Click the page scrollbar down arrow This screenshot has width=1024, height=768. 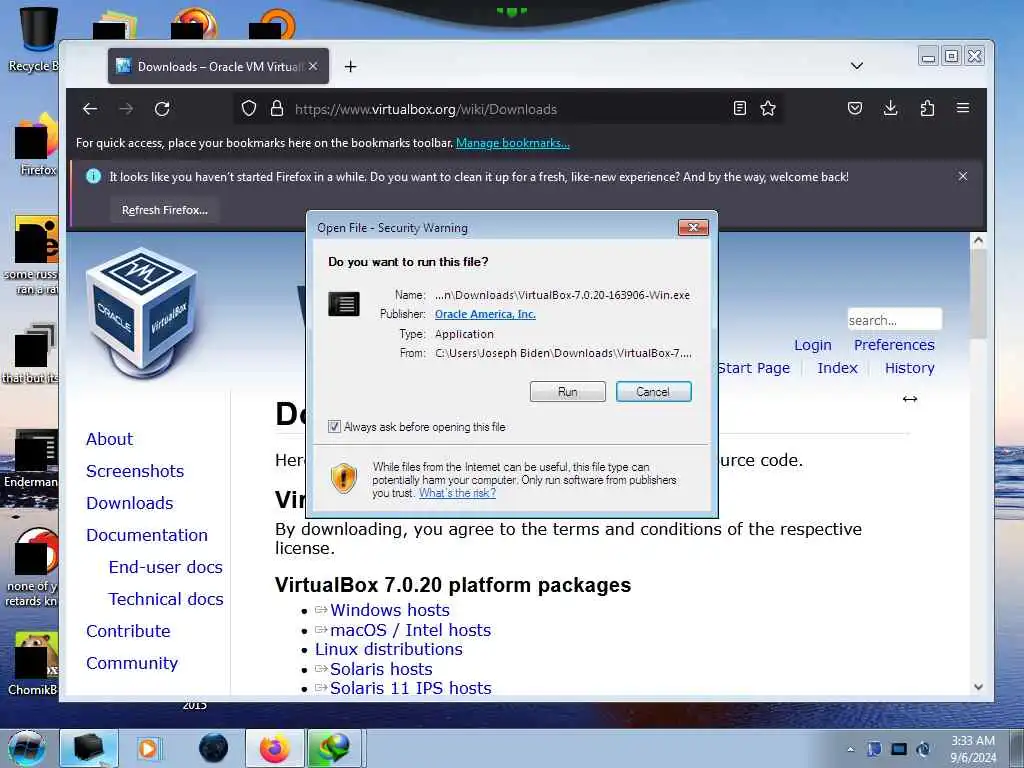click(978, 686)
